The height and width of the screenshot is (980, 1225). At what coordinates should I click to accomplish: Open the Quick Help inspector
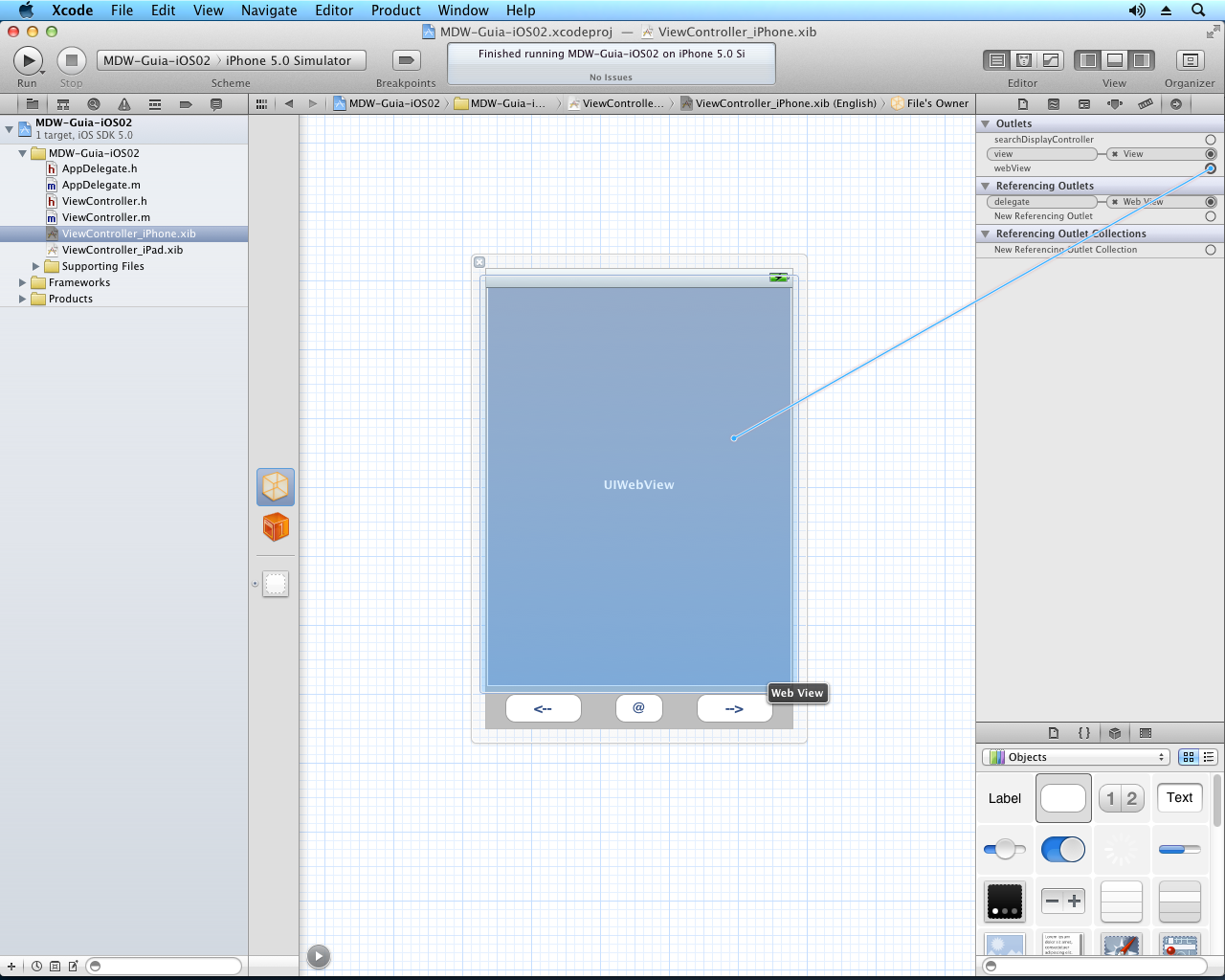tap(1054, 103)
